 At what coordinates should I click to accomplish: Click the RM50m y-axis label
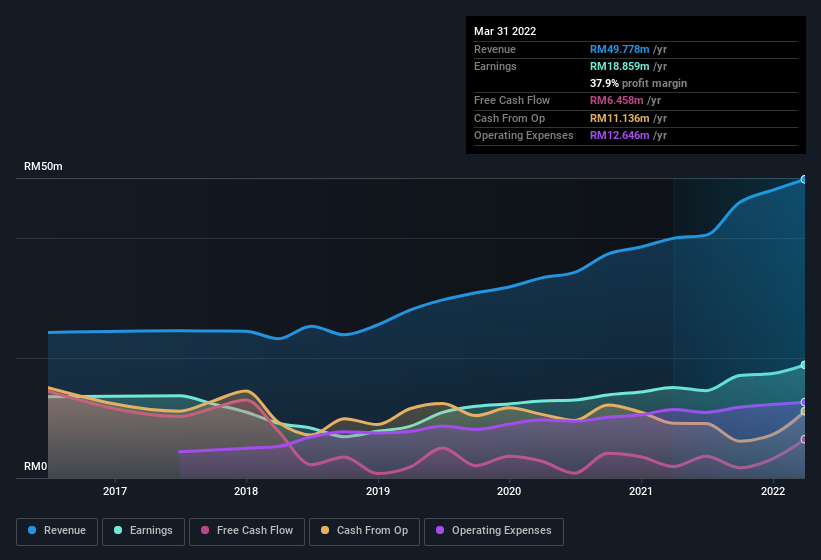(43, 166)
